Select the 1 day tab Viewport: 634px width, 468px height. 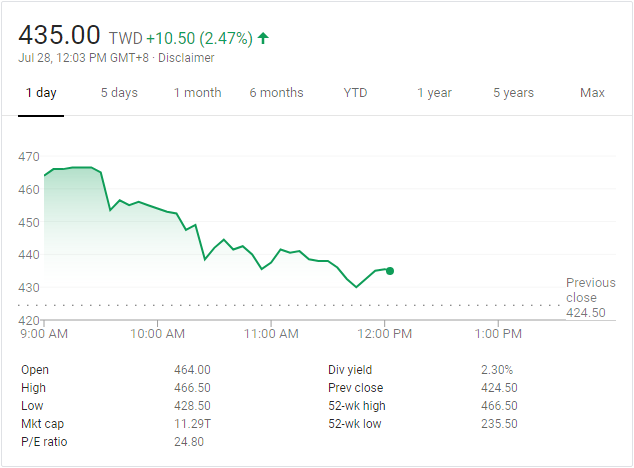pos(41,93)
